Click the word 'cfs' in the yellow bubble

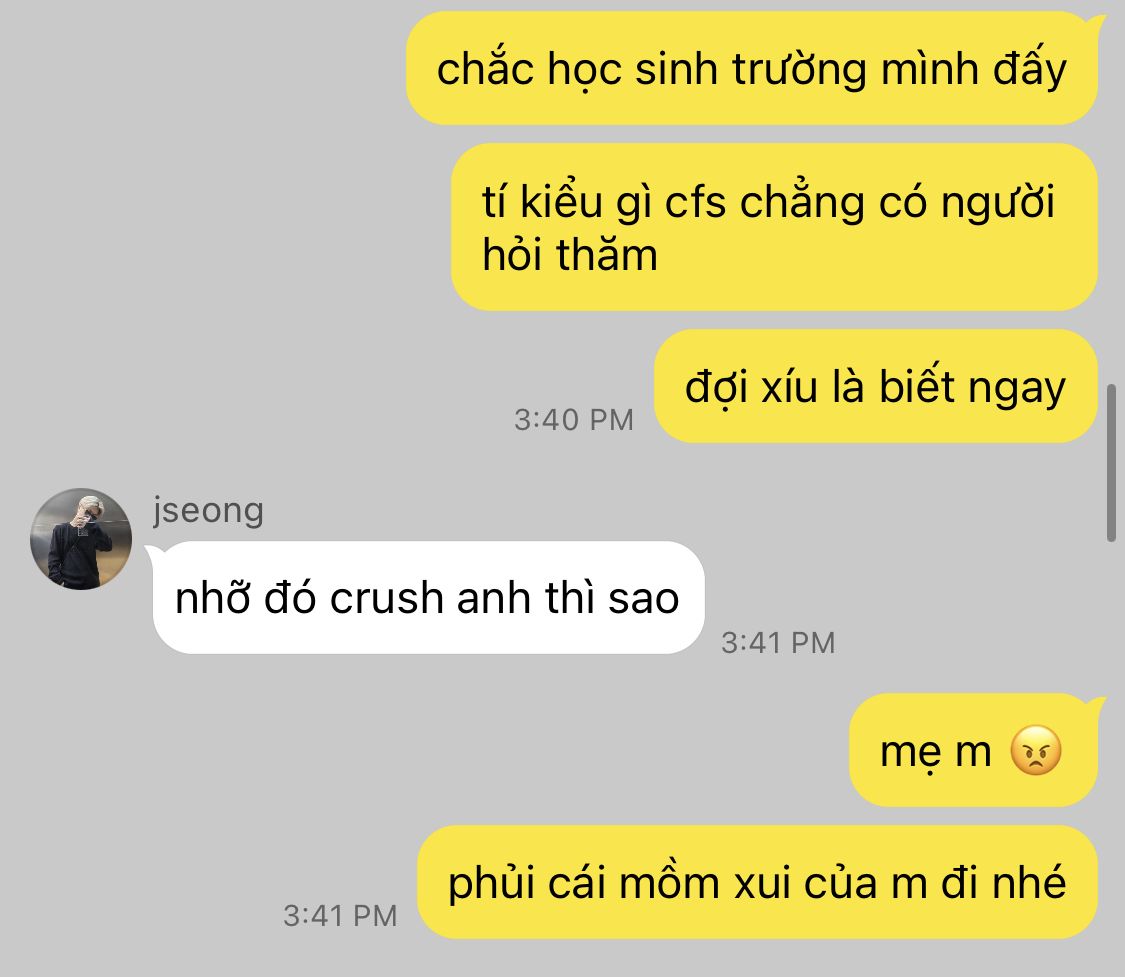pyautogui.click(x=695, y=202)
